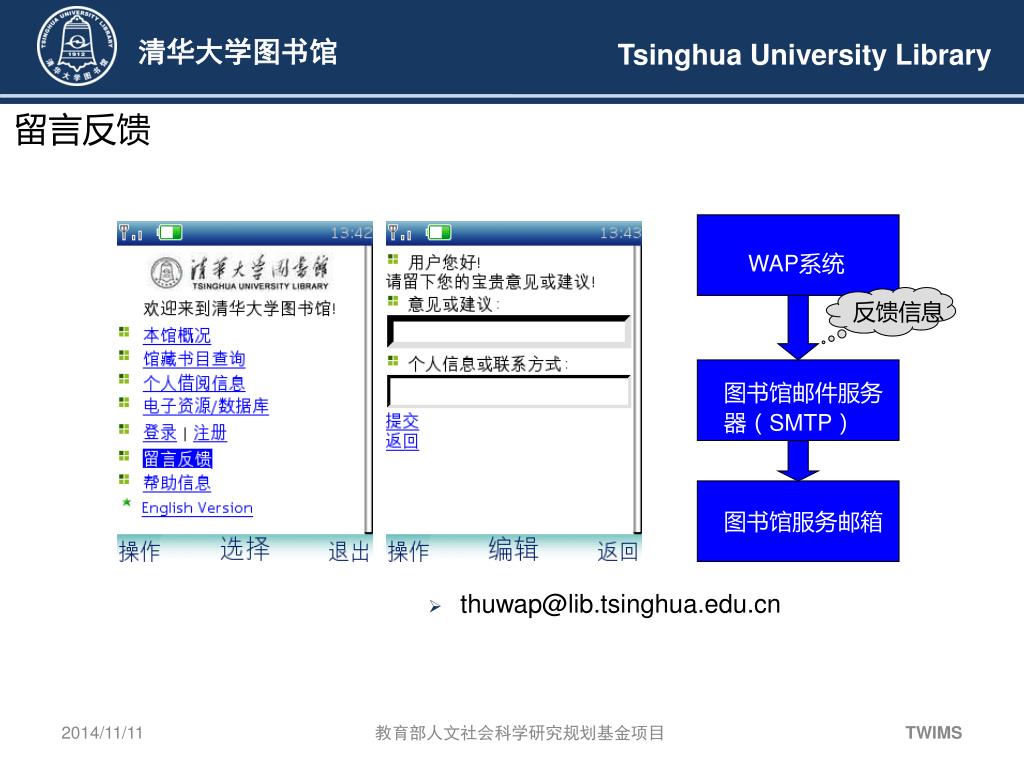Click 操作 softkey on the right phone
The width and height of the screenshot is (1024, 768).
pos(409,551)
